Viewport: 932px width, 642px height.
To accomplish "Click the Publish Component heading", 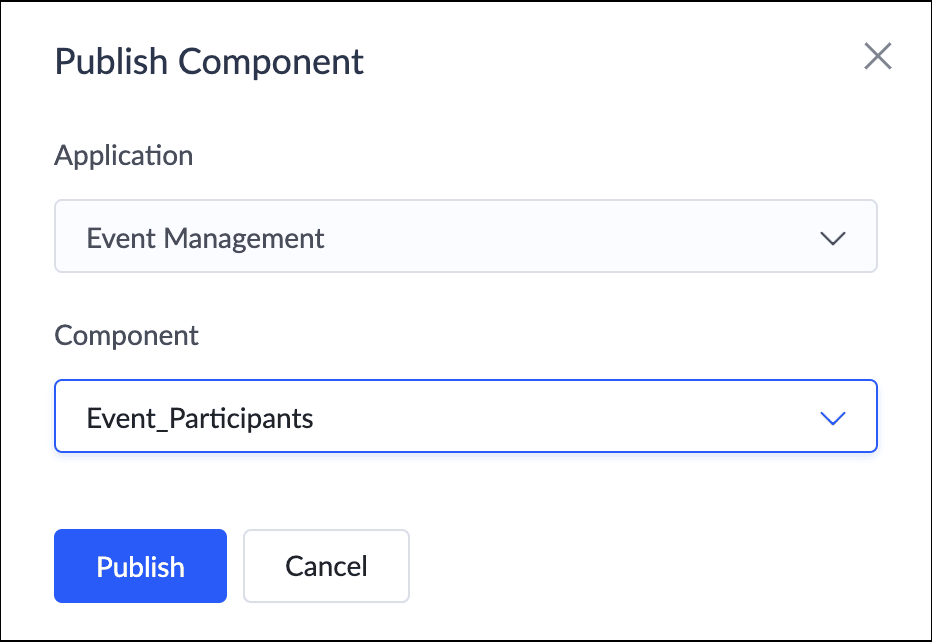I will tap(209, 62).
